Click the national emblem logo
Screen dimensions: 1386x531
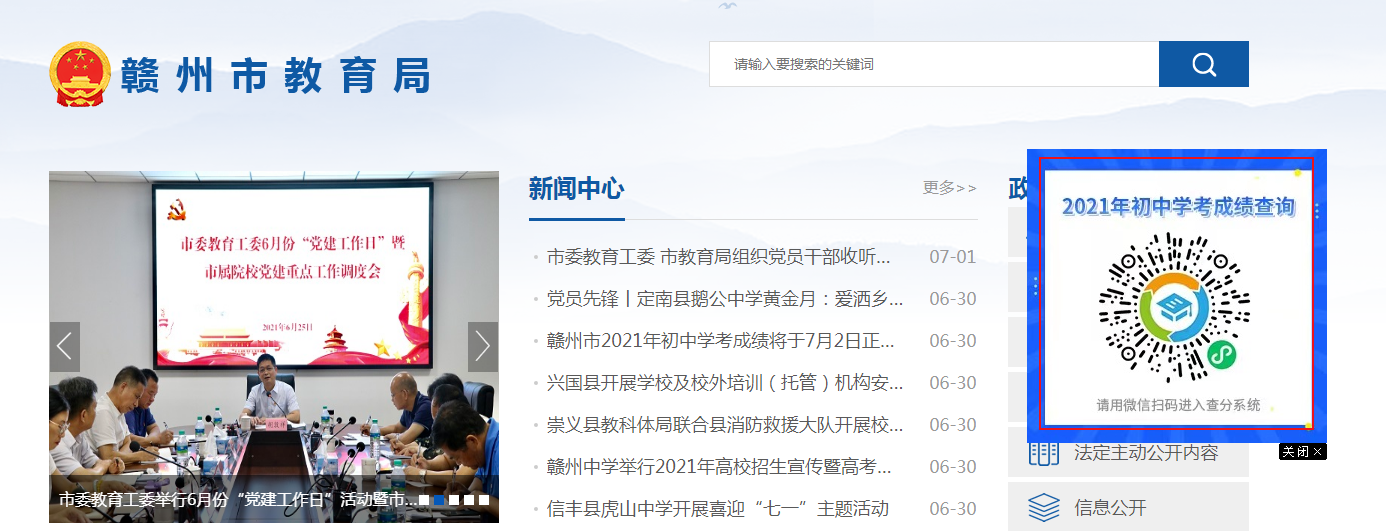[80, 73]
